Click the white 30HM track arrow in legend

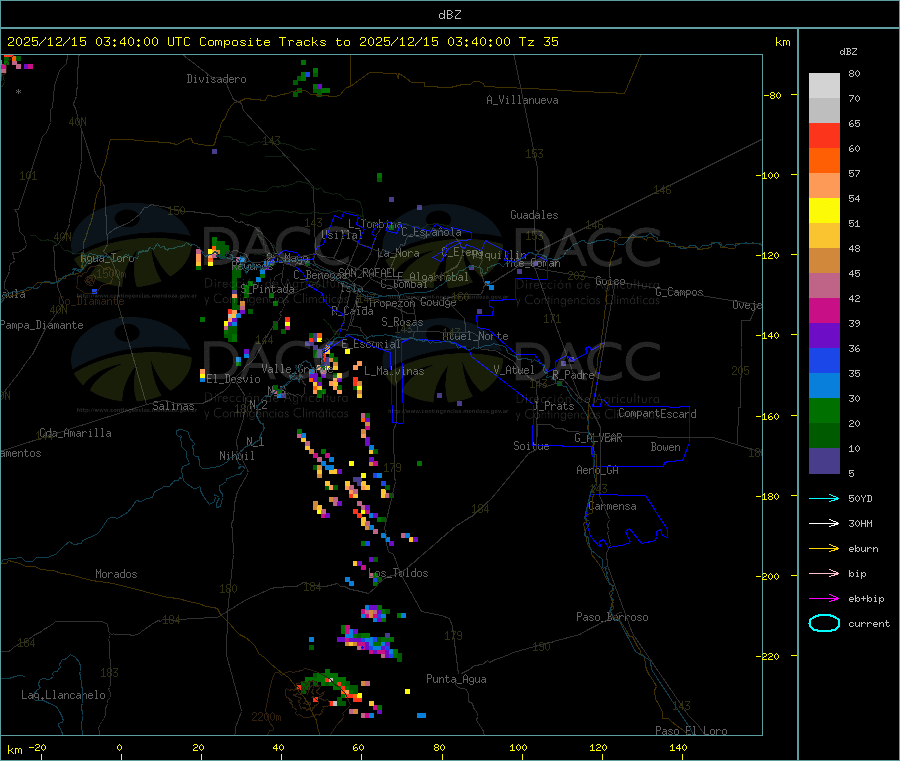824,523
